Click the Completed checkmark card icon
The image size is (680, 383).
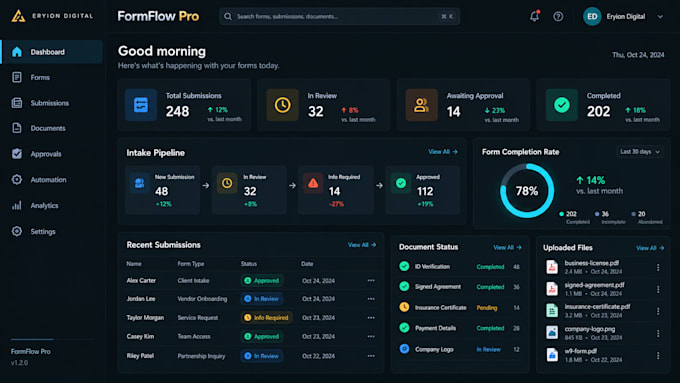click(x=562, y=105)
